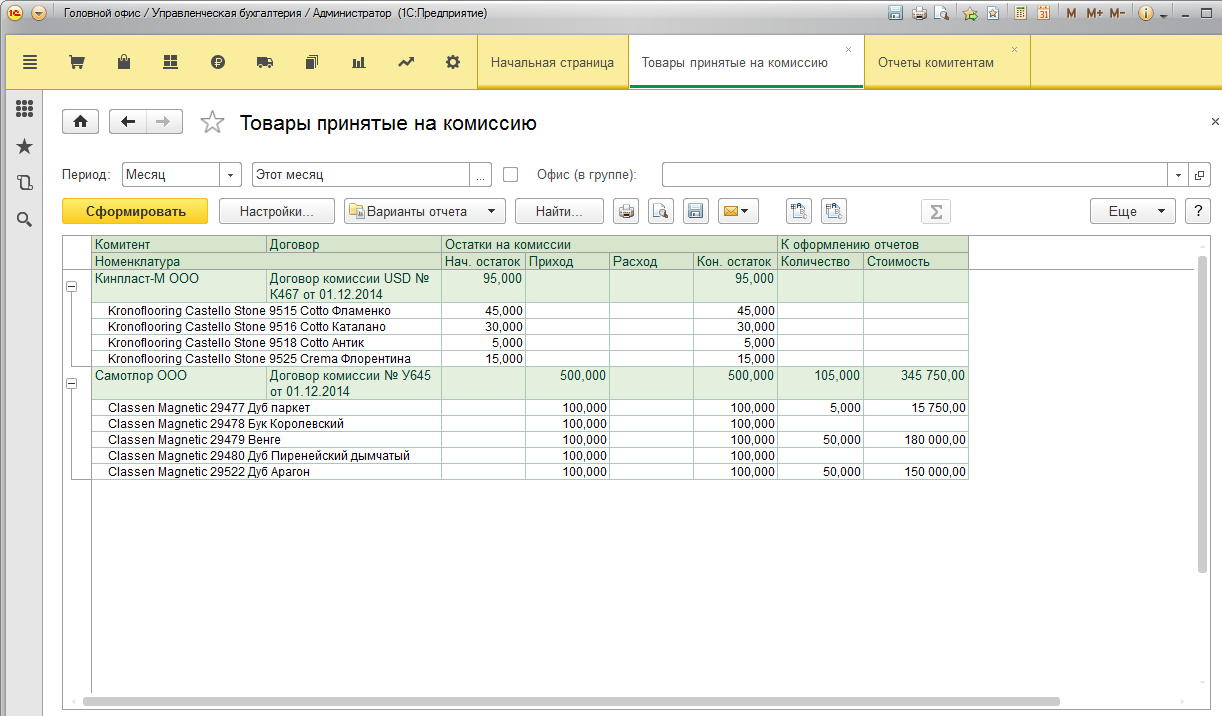The width and height of the screenshot is (1222, 716).
Task: Open the warehouse grid section
Action: click(170, 62)
